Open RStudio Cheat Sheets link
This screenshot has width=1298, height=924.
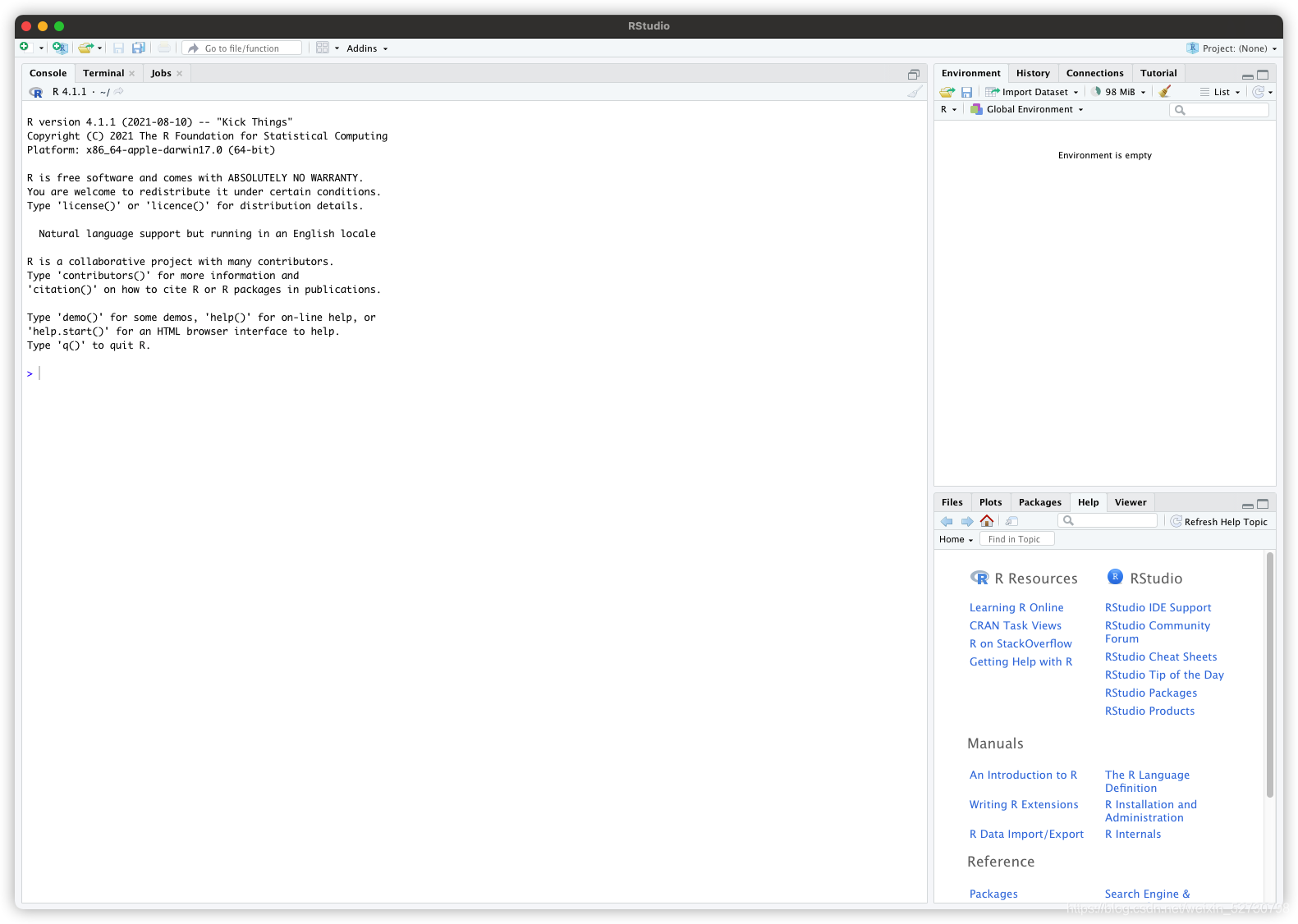(1161, 656)
